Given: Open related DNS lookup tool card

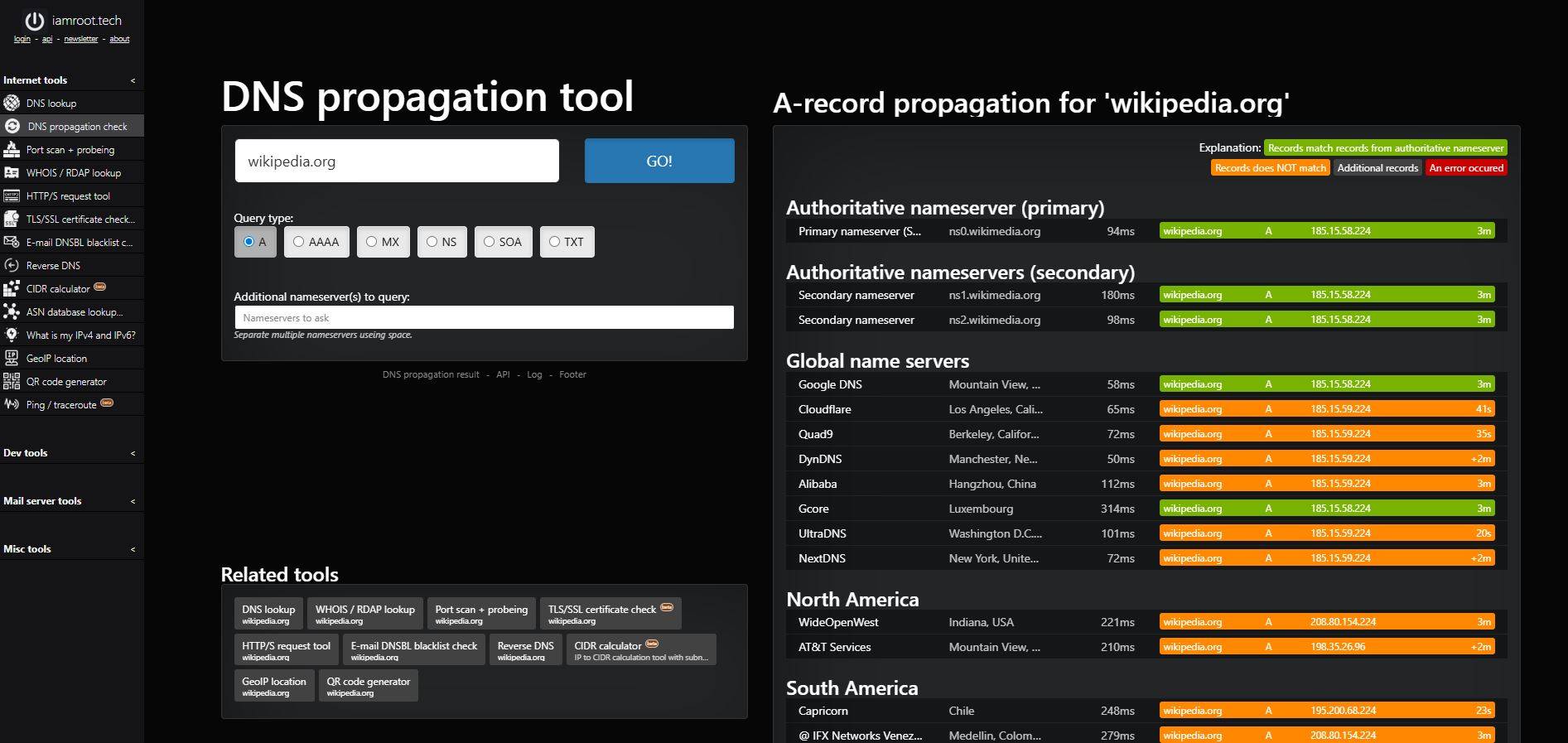Looking at the screenshot, I should (268, 613).
